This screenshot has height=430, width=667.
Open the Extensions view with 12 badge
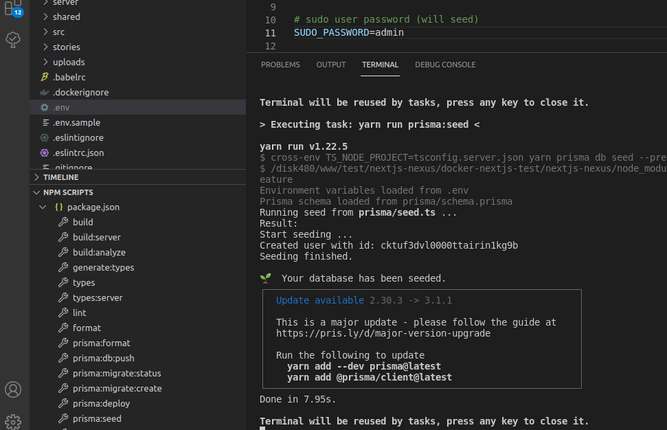tap(13, 8)
